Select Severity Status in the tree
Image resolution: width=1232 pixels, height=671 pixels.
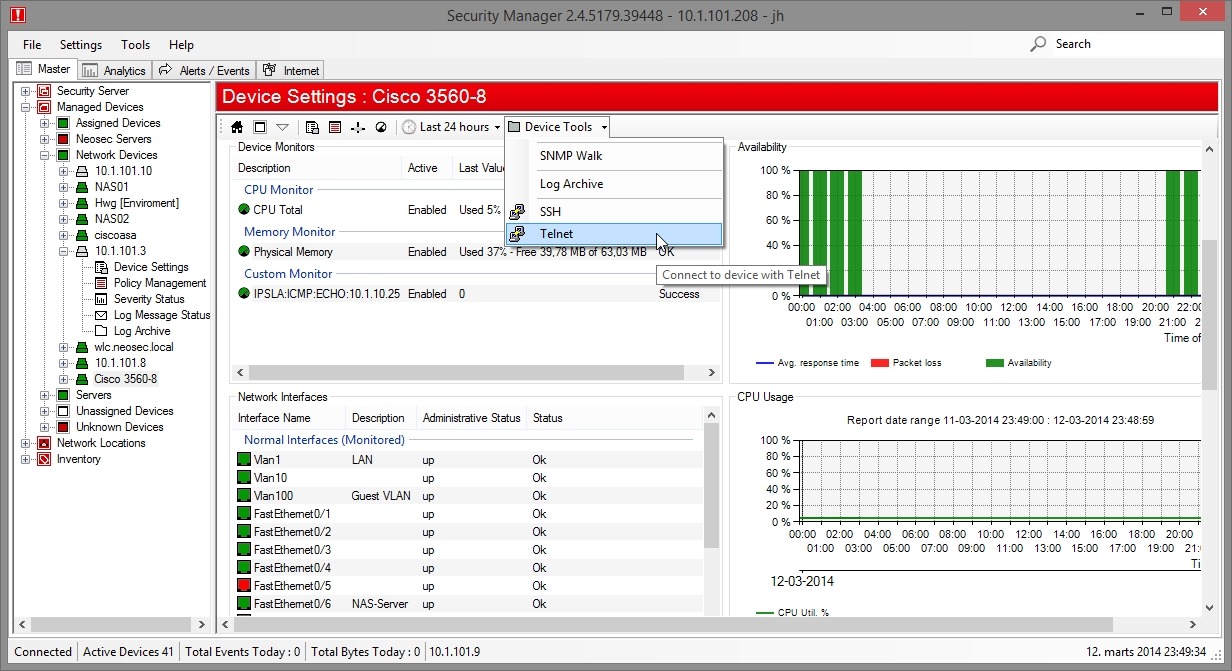click(x=149, y=299)
